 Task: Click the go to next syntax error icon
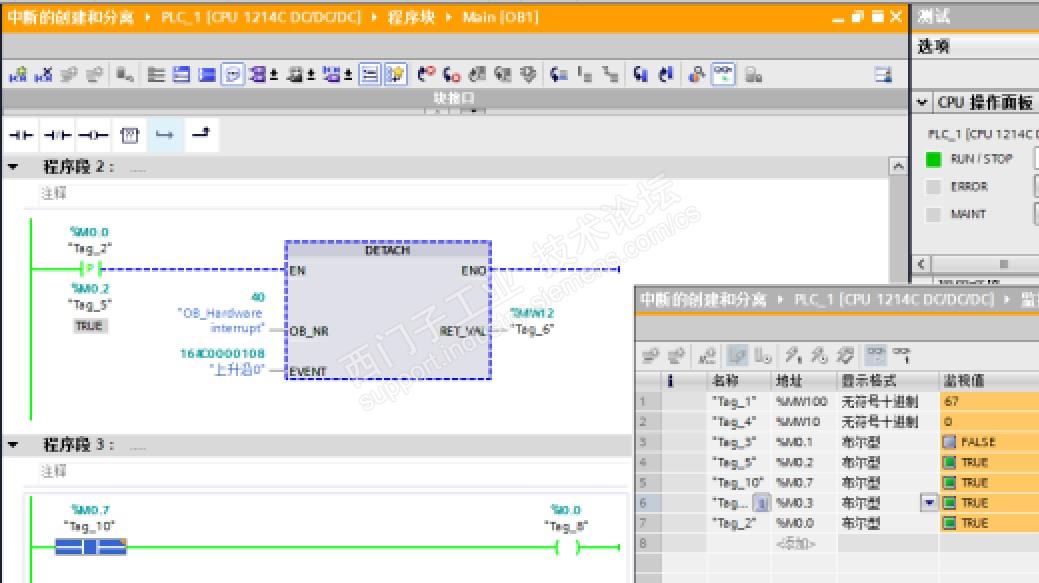[453, 75]
